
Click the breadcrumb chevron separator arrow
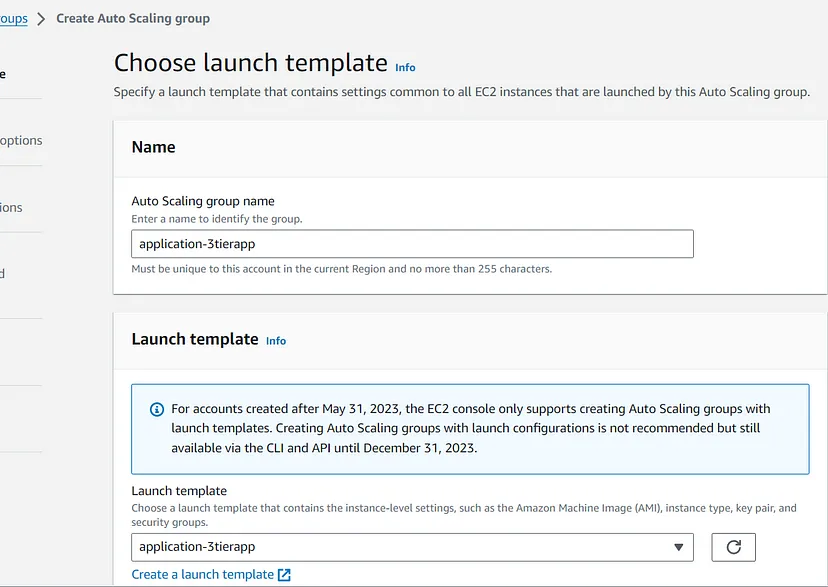[x=41, y=18]
